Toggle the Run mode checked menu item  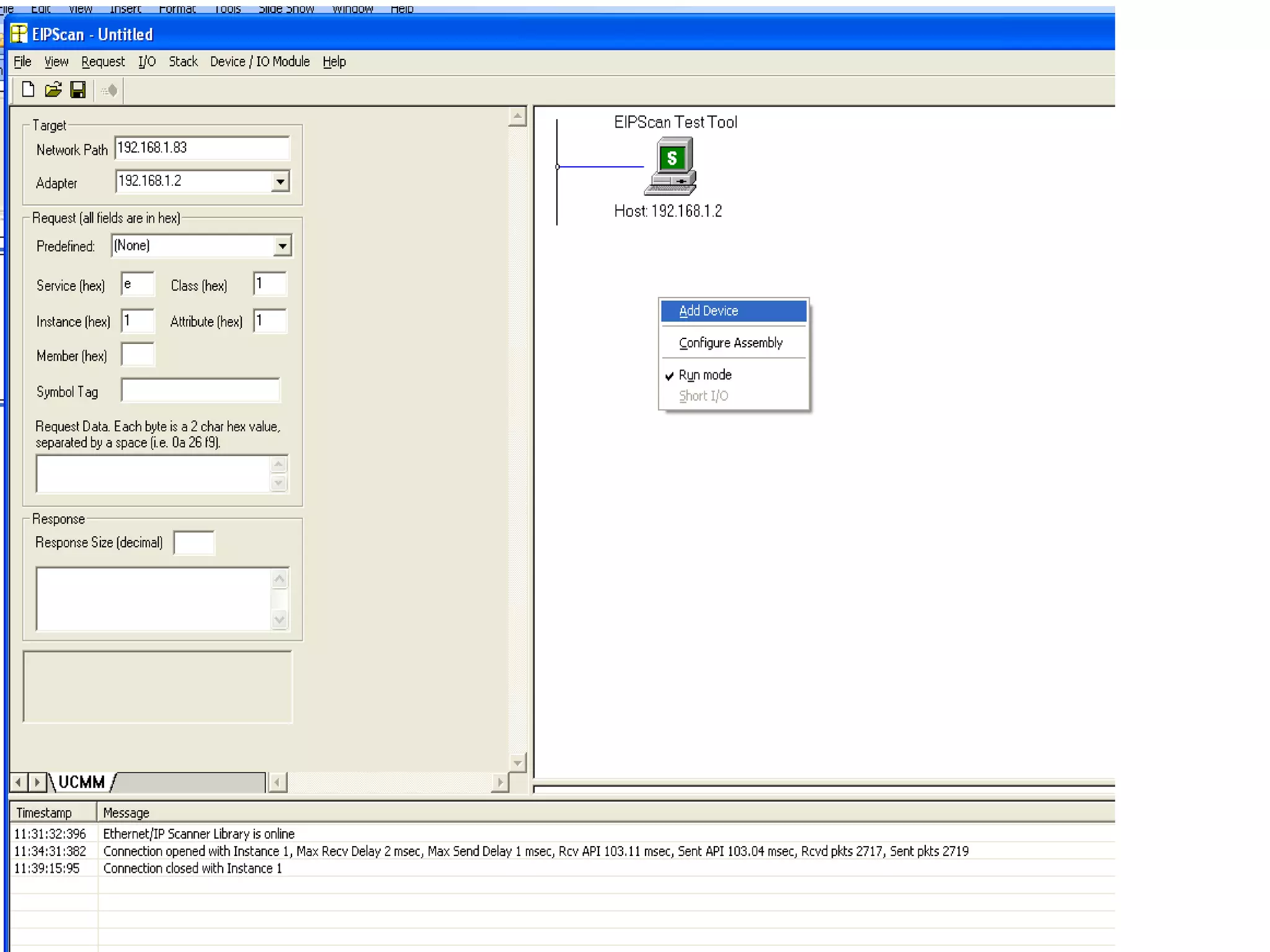(x=704, y=375)
